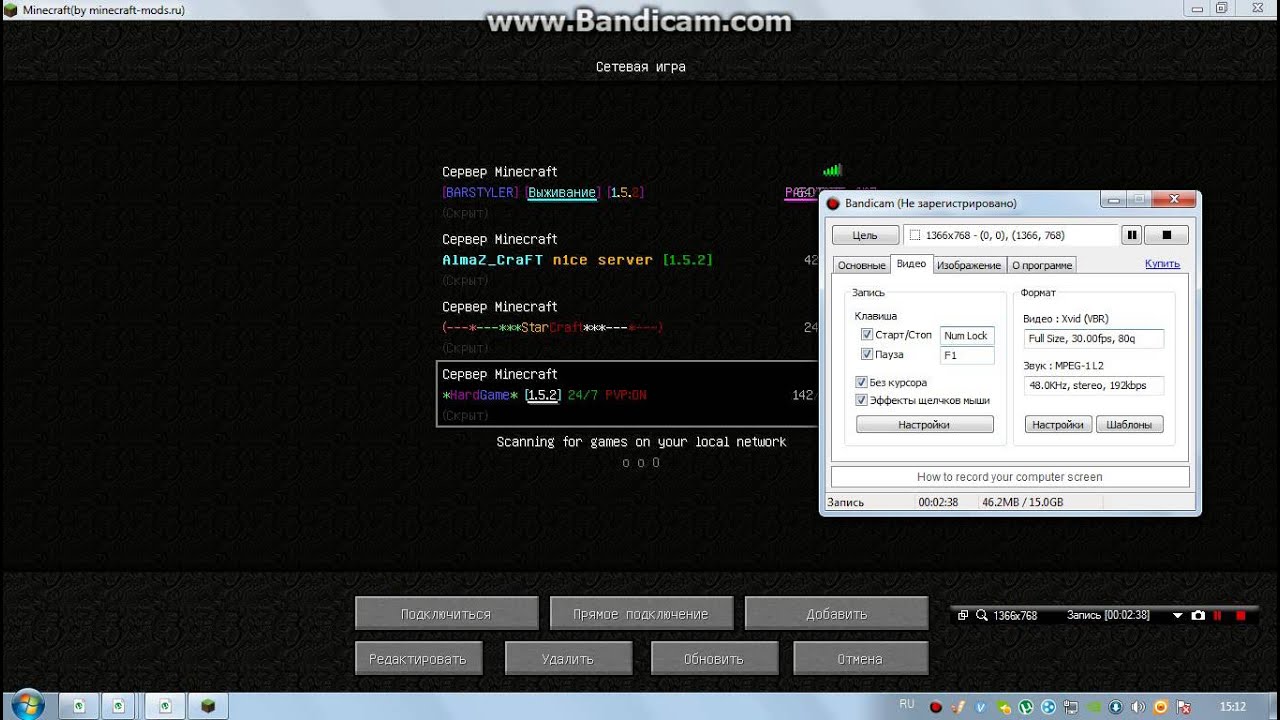Click the first uTorrent file taskbar button
This screenshot has height=720, width=1280.
tap(79, 705)
